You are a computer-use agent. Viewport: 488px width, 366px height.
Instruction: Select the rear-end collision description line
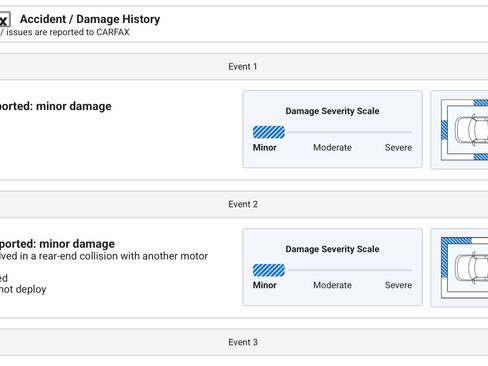[x=104, y=256]
